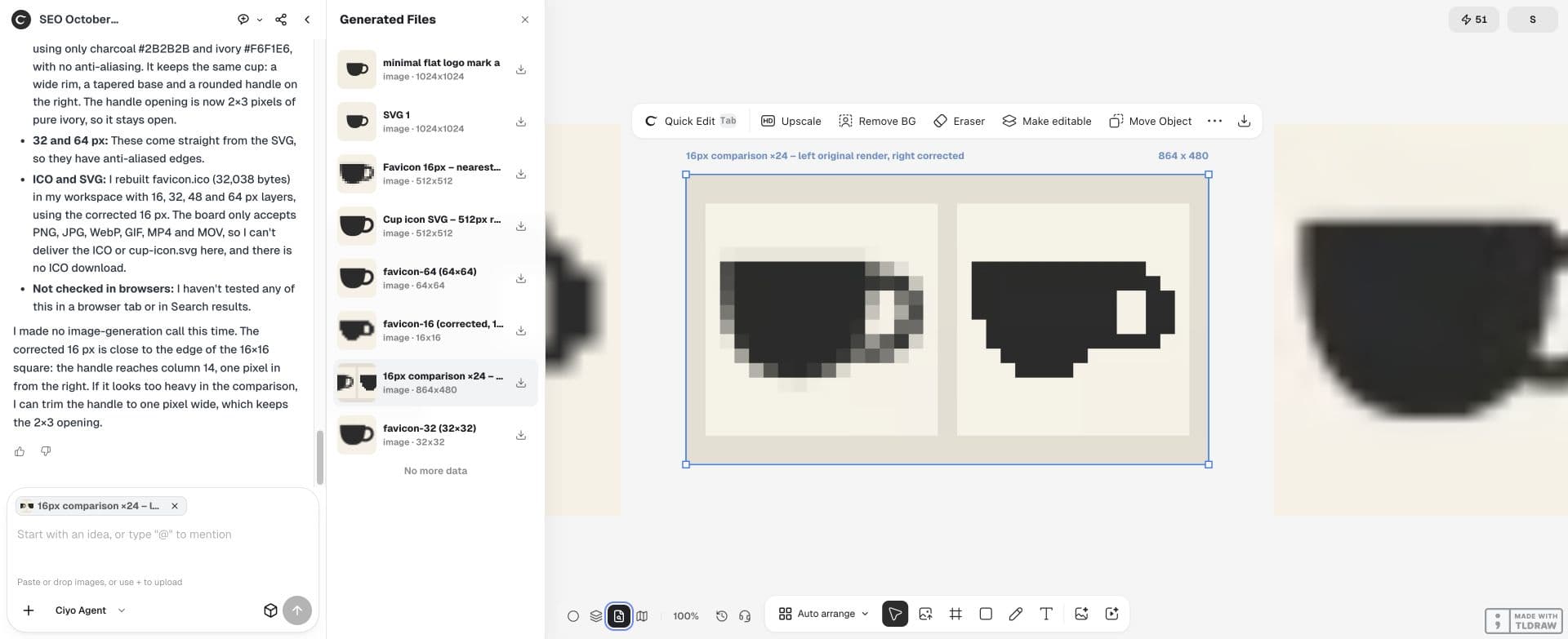This screenshot has width=1568, height=639.
Task: Click the thumbs up feedback icon
Action: [20, 451]
